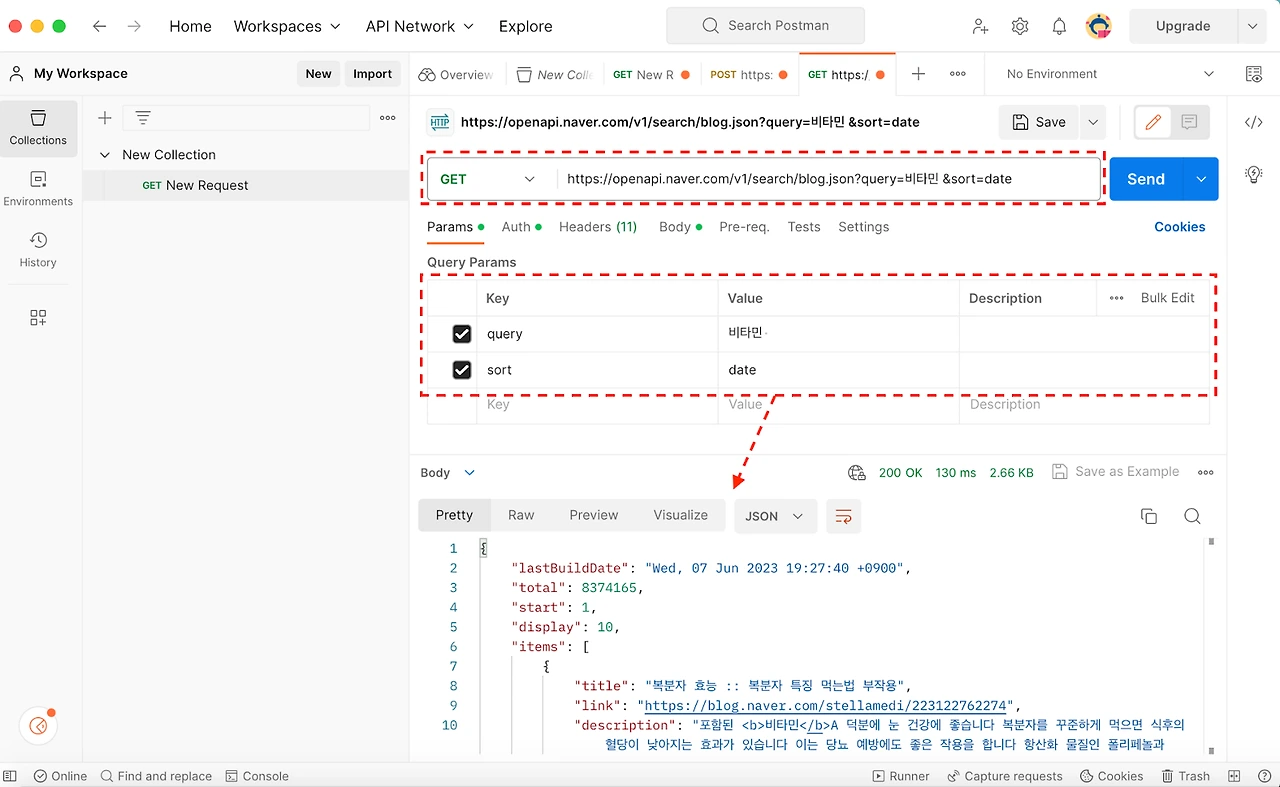Add a new request tab
Screen dimensions: 1280x787
(918, 74)
